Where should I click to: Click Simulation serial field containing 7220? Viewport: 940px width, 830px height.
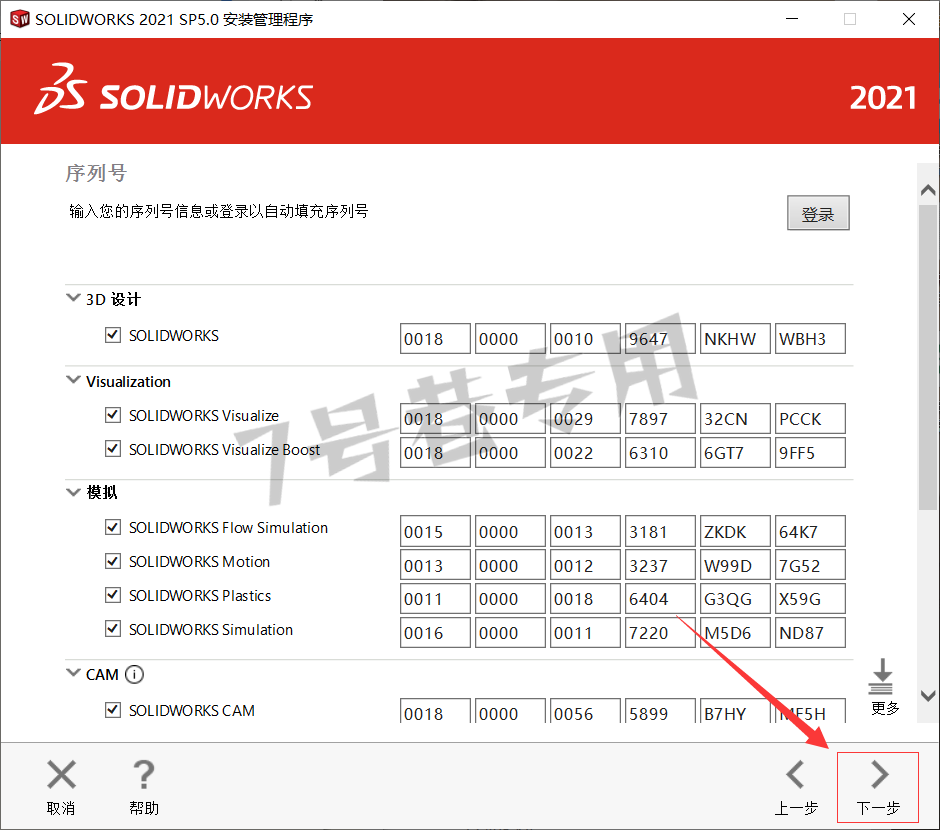660,633
